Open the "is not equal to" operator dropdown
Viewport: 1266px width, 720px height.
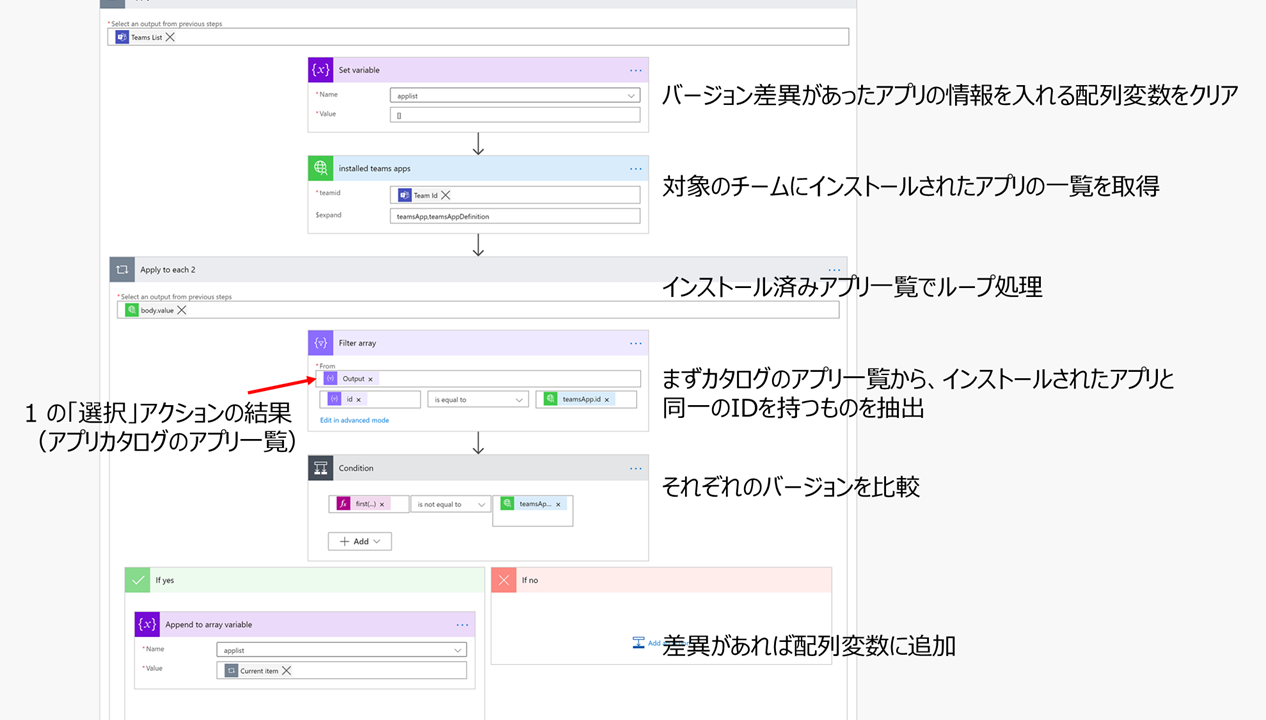pyautogui.click(x=450, y=504)
